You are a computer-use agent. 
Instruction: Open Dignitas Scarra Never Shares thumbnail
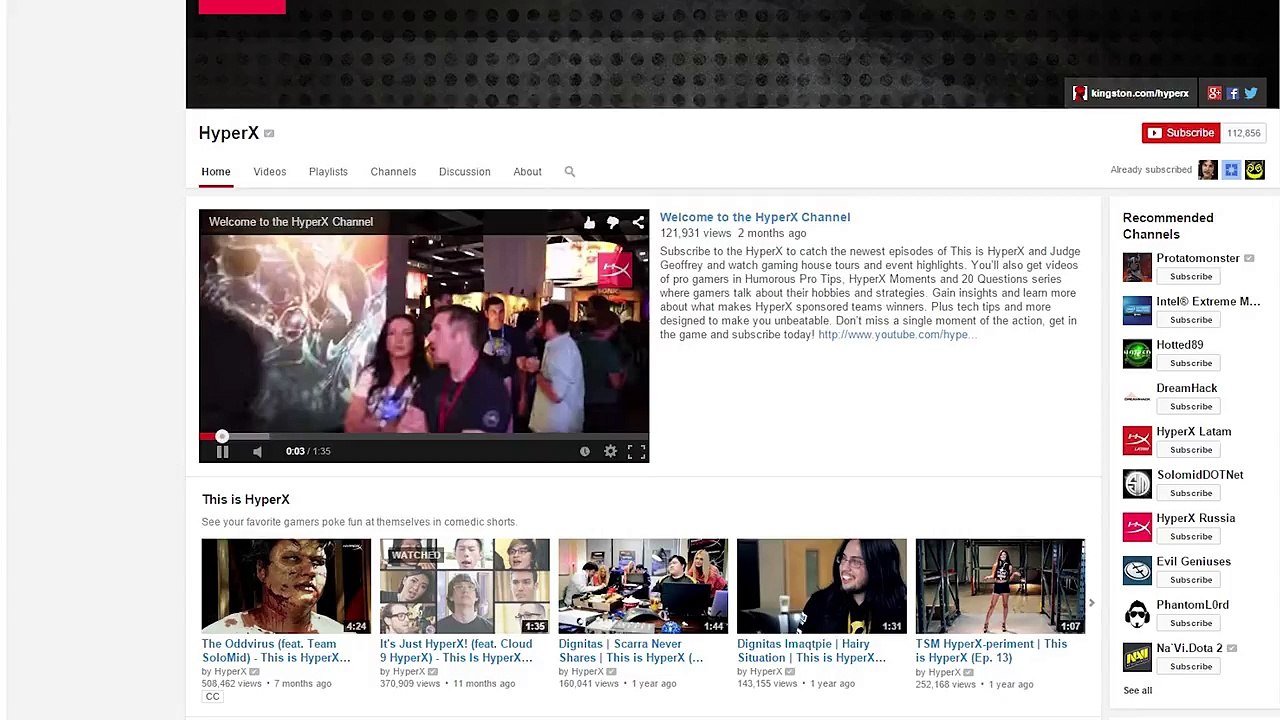[643, 586]
